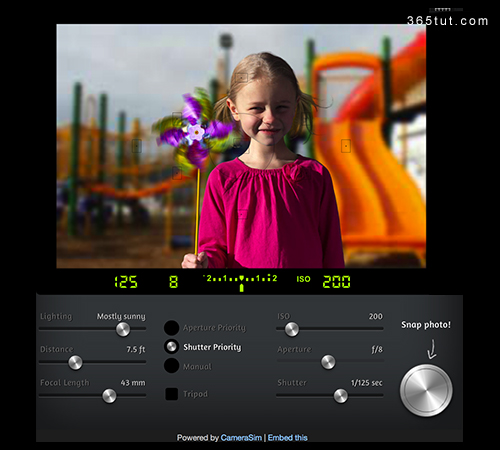Enable the Tripod checkbox
Viewport: 500px width, 450px height.
pos(171,394)
